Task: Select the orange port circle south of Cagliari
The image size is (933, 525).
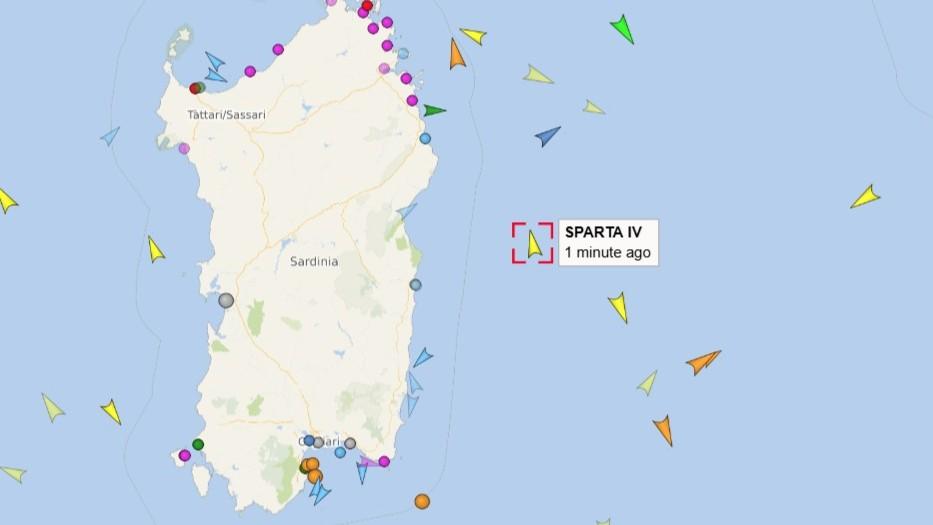Action: (422, 501)
